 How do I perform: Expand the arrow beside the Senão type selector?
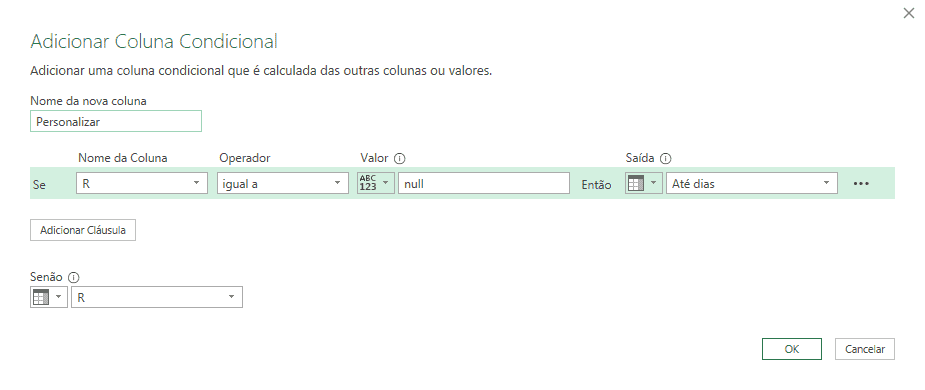[x=58, y=297]
